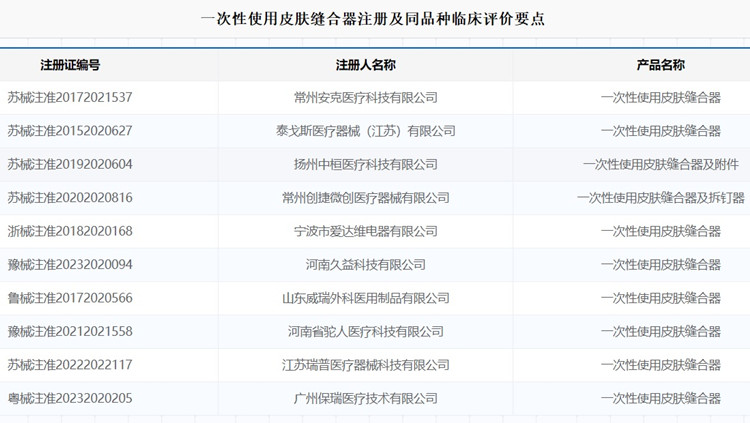
Task: Open registration number 苏械注准20152020627
Action: click(x=70, y=131)
